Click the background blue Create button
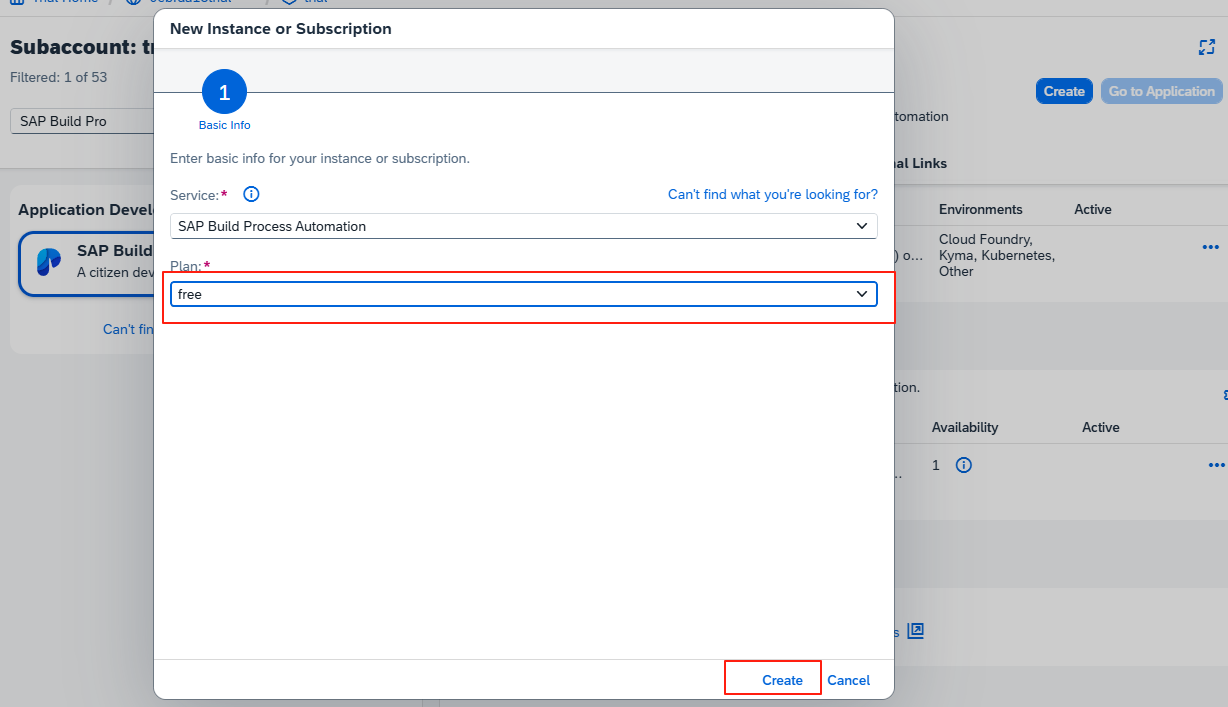 1064,91
